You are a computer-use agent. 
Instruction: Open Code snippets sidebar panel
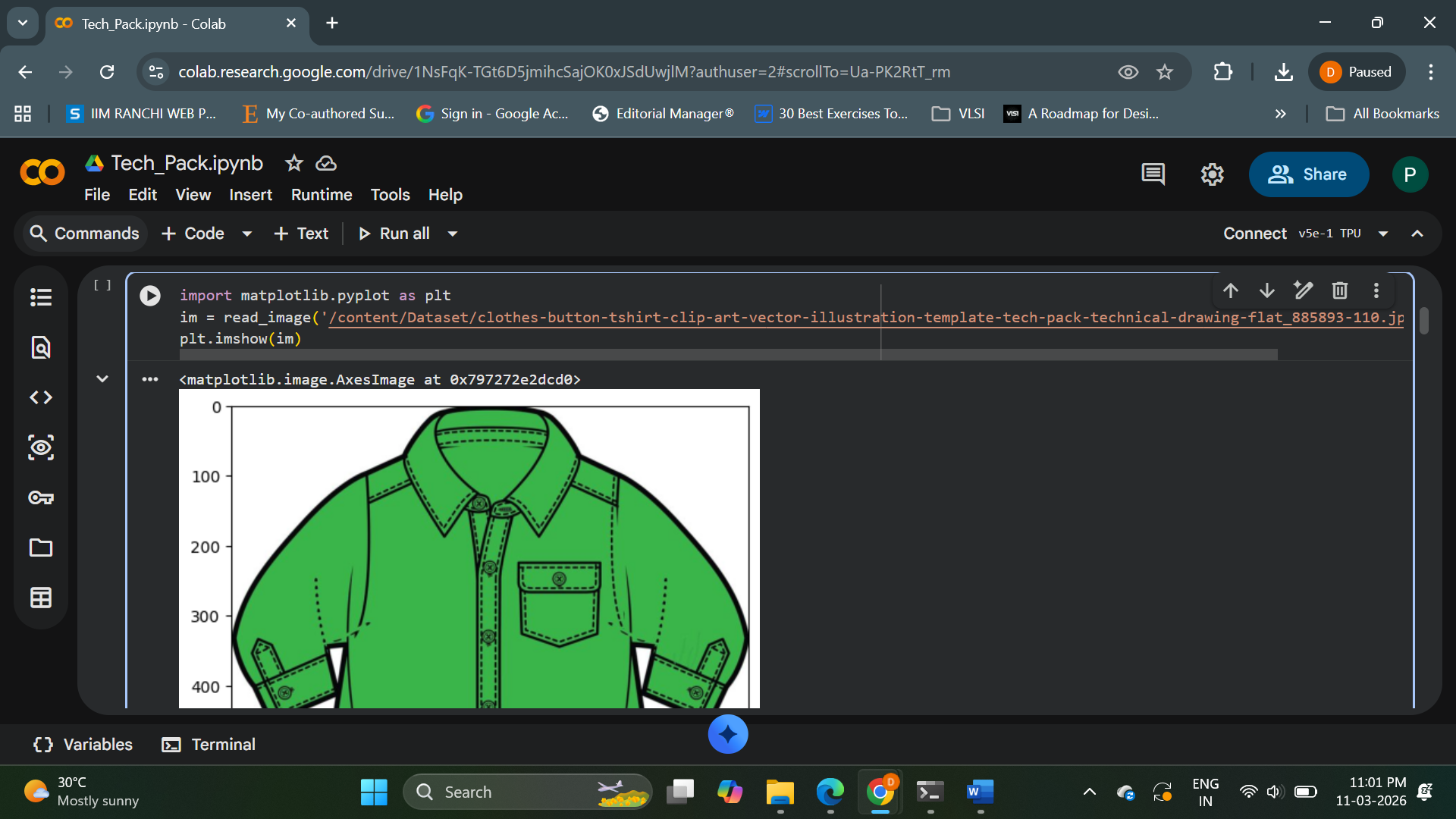point(41,397)
